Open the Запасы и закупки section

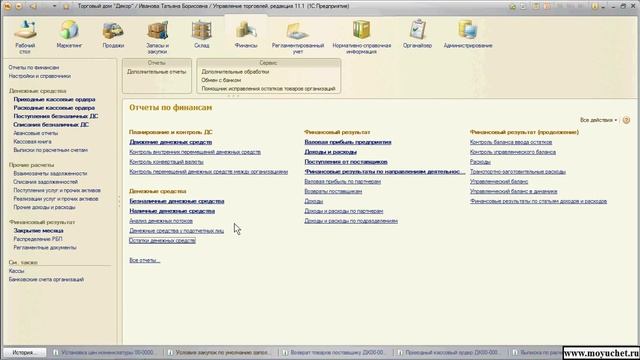pos(157,37)
